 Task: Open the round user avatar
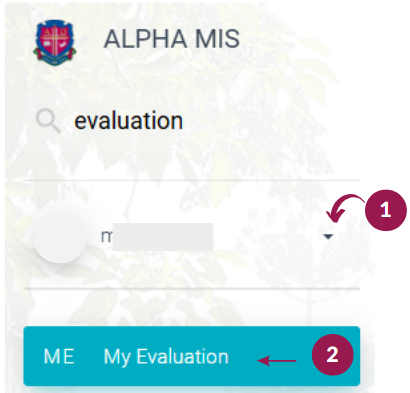[60, 237]
